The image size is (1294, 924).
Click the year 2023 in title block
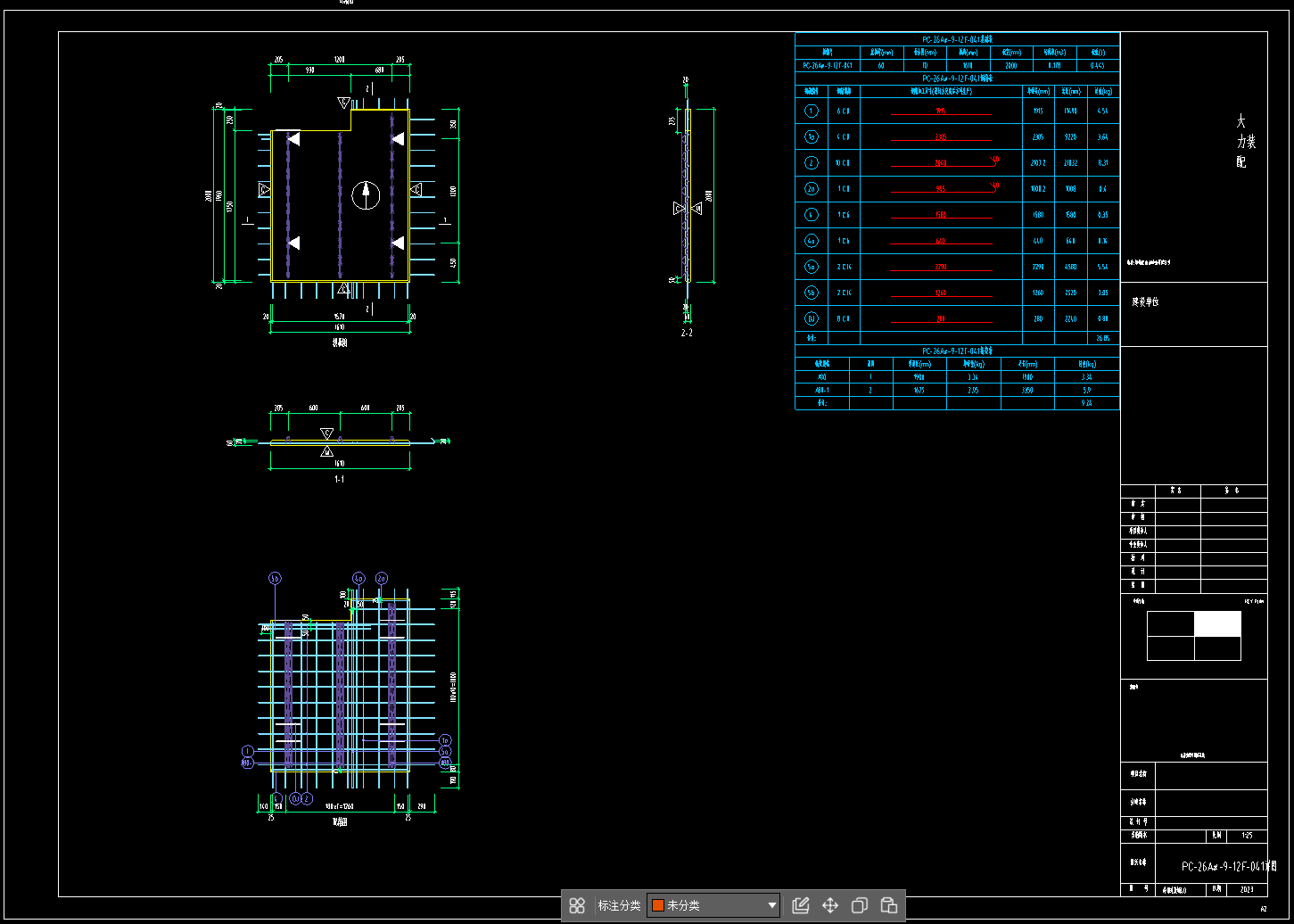[x=1247, y=889]
